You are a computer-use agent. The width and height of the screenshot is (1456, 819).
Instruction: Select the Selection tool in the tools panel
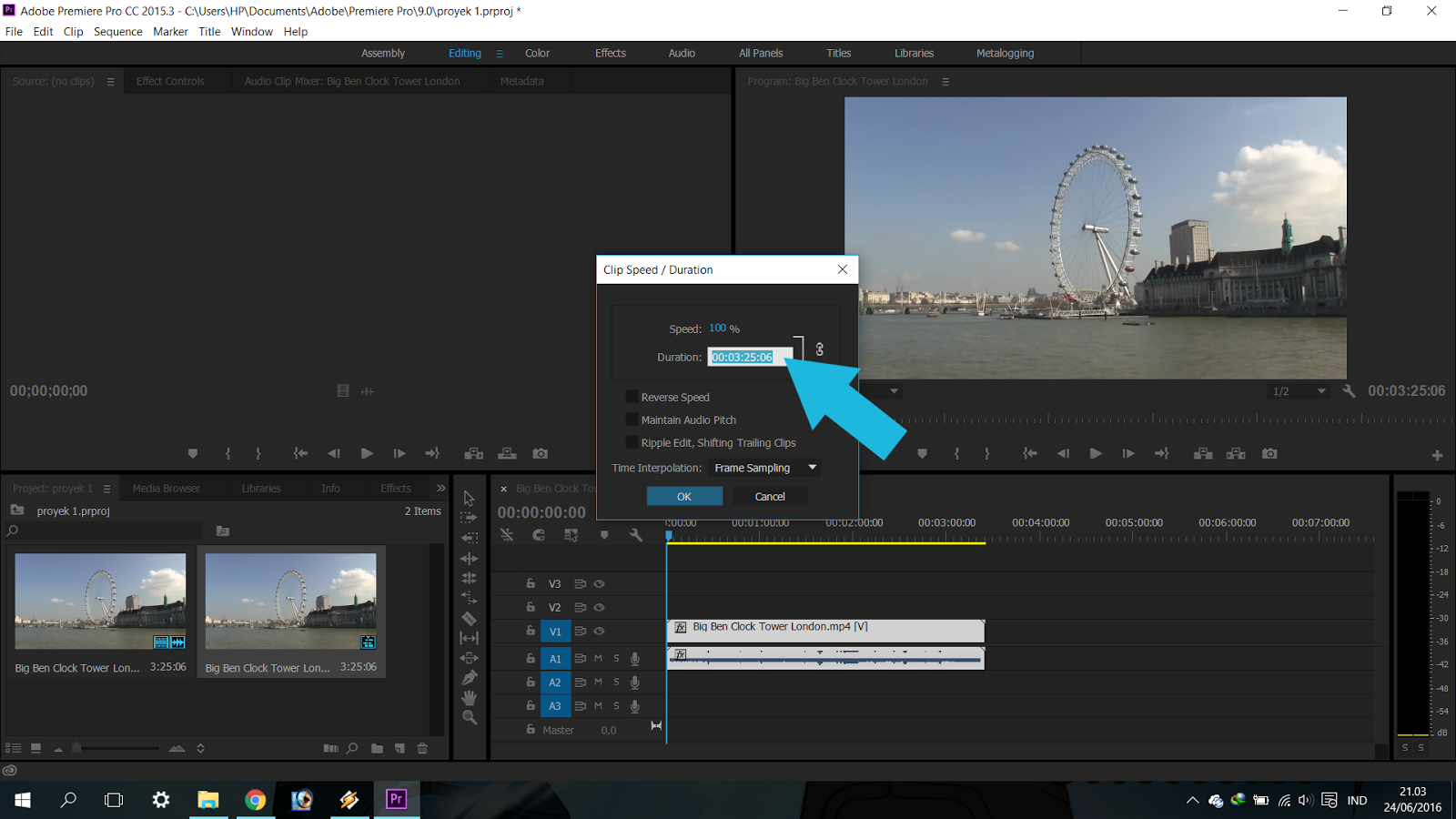click(x=469, y=498)
